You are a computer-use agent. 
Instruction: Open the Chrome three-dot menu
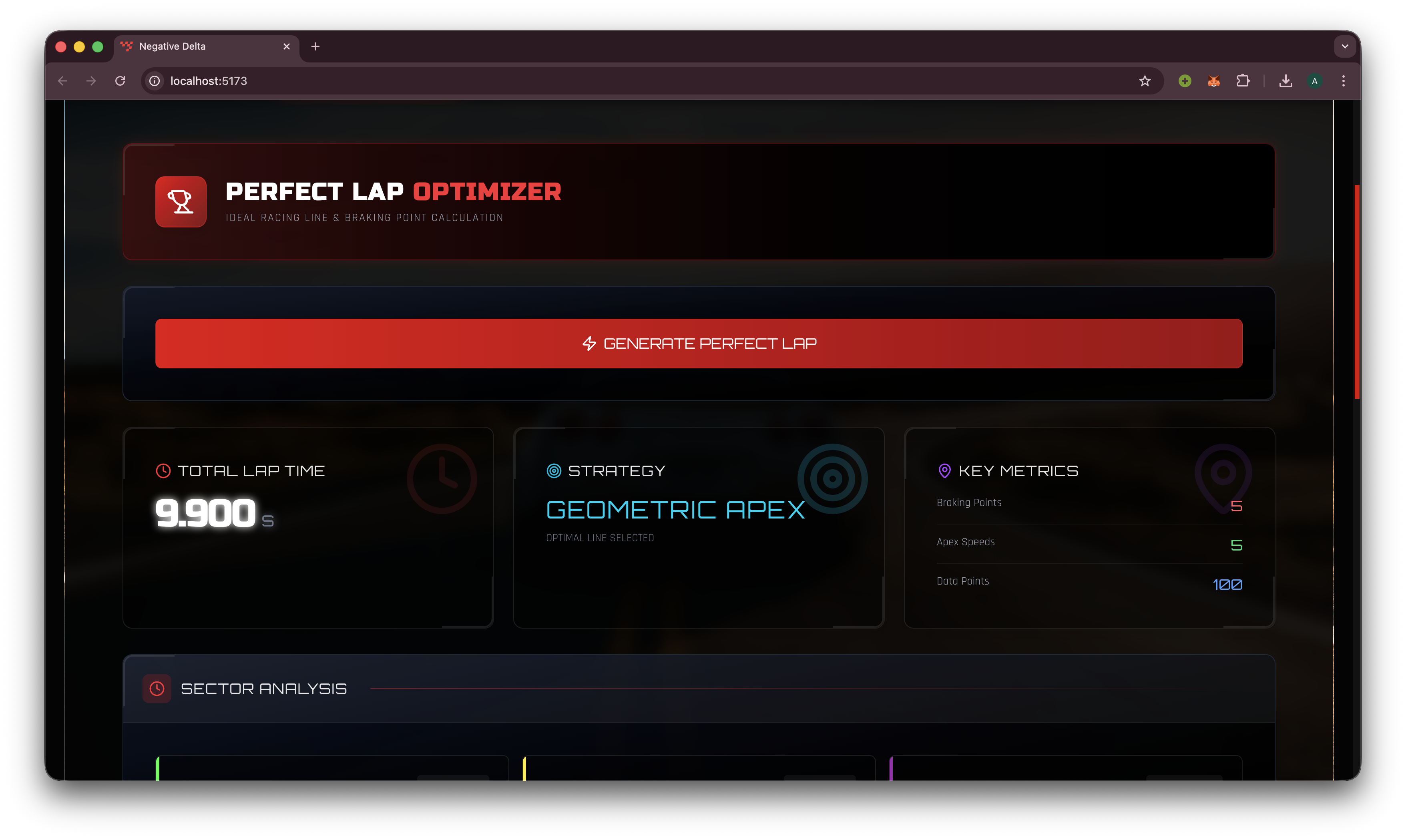click(x=1343, y=81)
